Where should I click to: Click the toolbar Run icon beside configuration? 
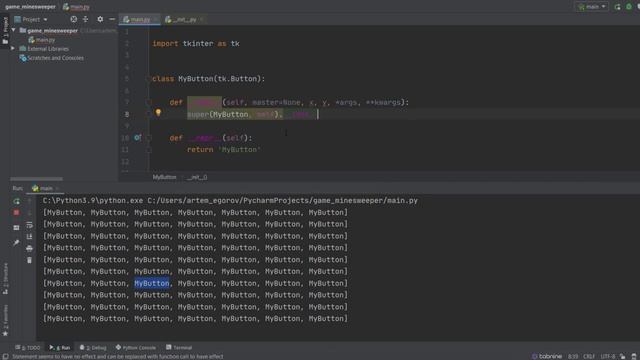coord(618,7)
